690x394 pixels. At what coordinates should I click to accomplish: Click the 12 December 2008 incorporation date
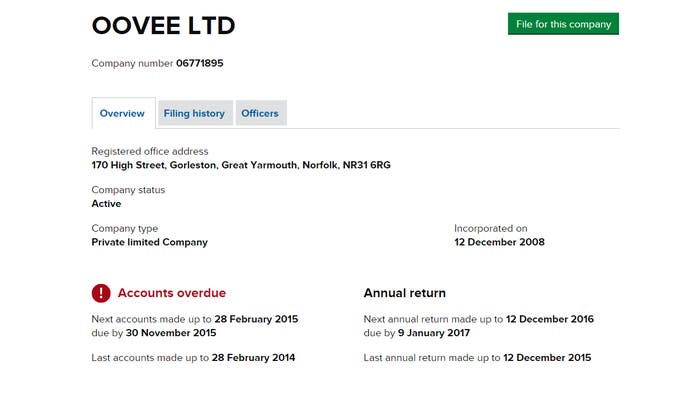[499, 242]
